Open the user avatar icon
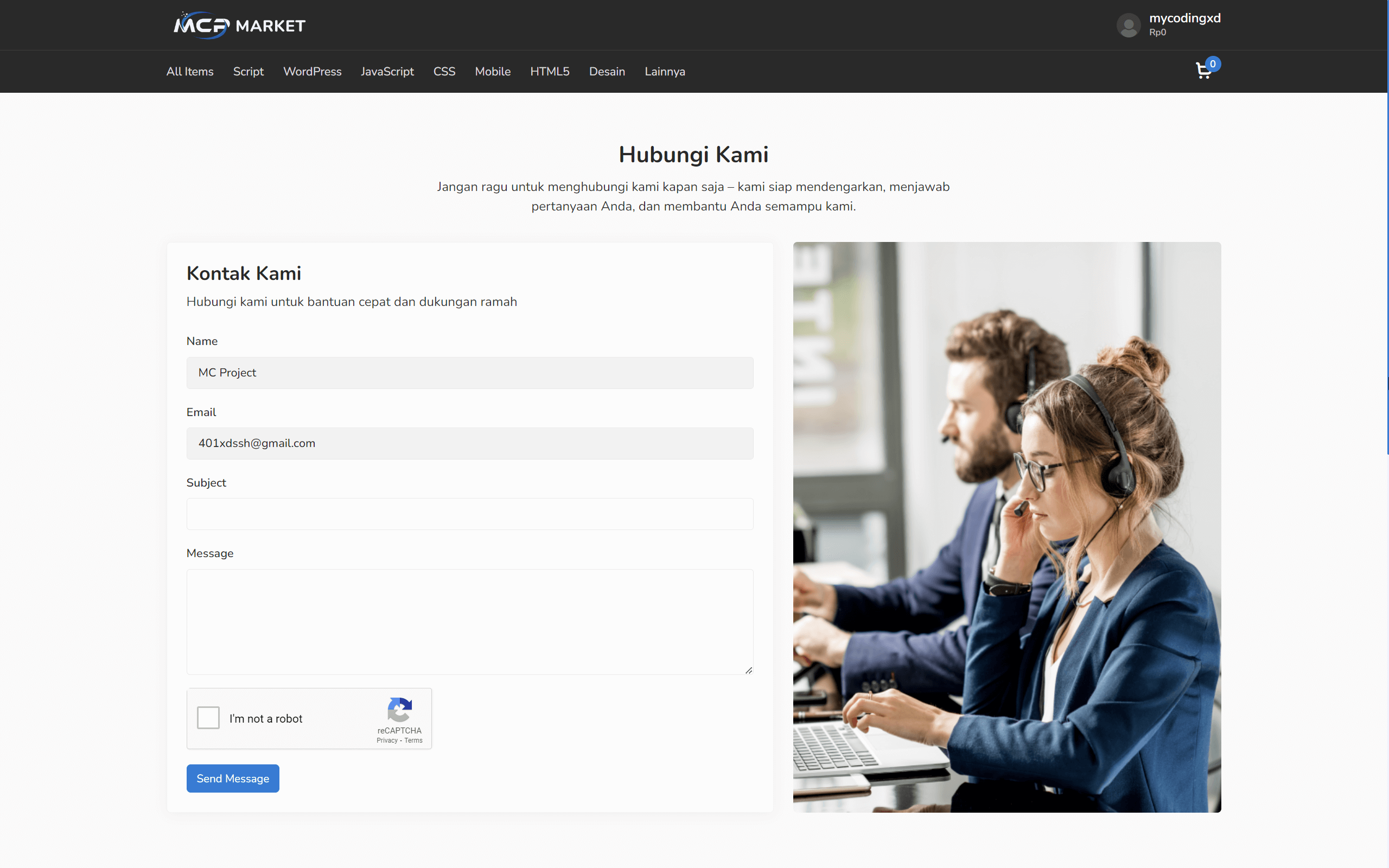Viewport: 1389px width, 868px height. click(1129, 25)
